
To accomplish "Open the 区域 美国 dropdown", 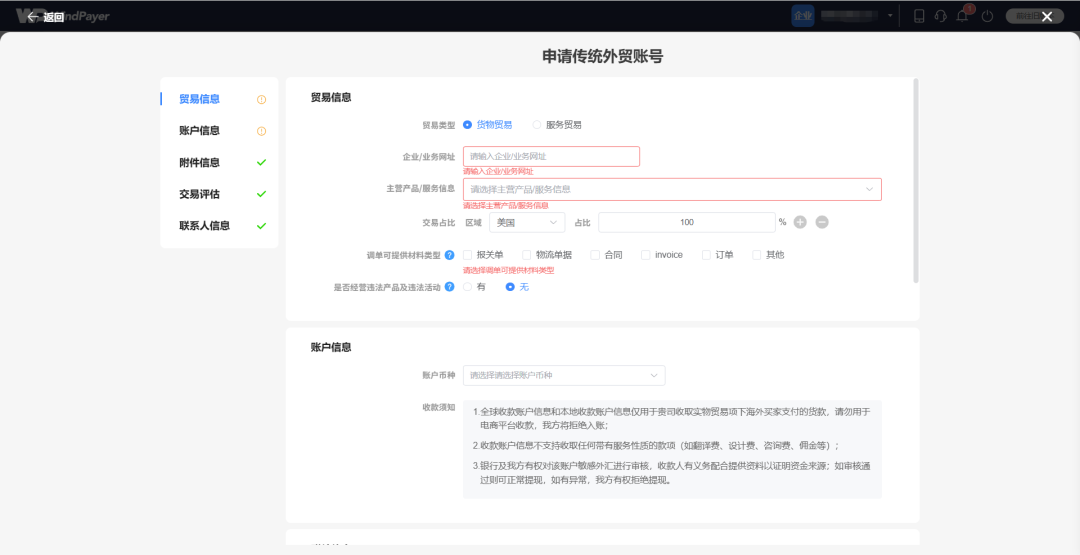I will [x=527, y=222].
